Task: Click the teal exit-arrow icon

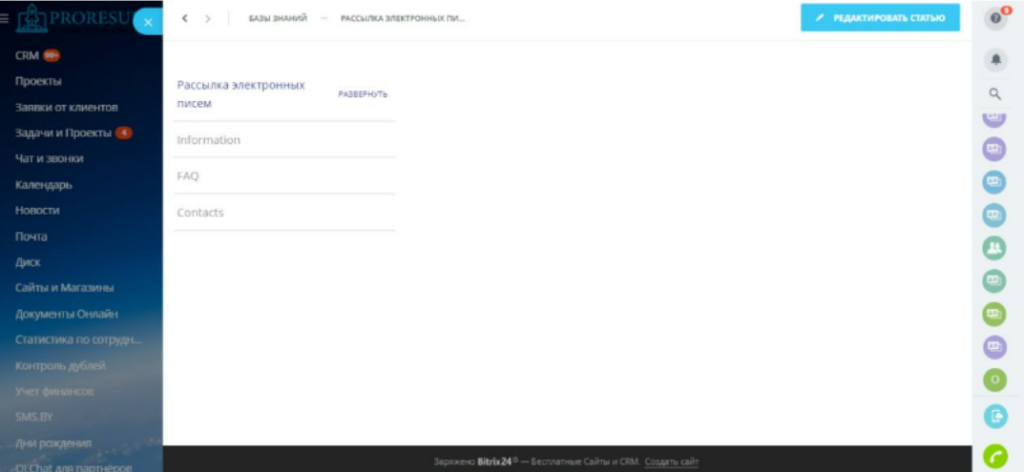Action: [x=995, y=416]
